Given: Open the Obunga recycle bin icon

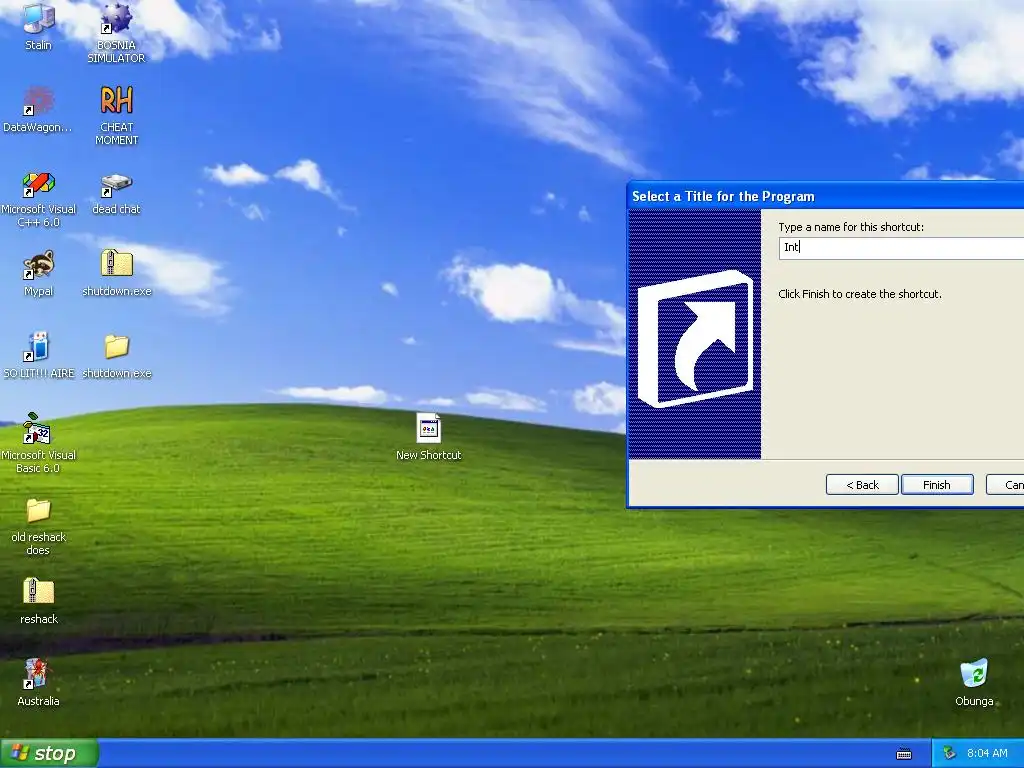Looking at the screenshot, I should pos(974,674).
